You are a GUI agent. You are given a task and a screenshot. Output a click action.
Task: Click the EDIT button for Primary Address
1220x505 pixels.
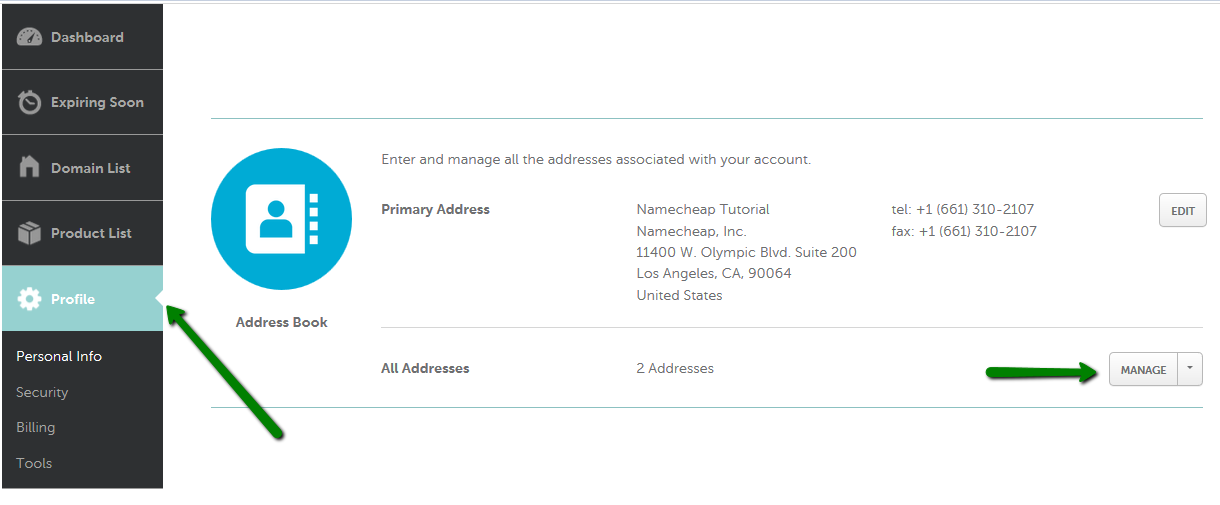point(1183,211)
